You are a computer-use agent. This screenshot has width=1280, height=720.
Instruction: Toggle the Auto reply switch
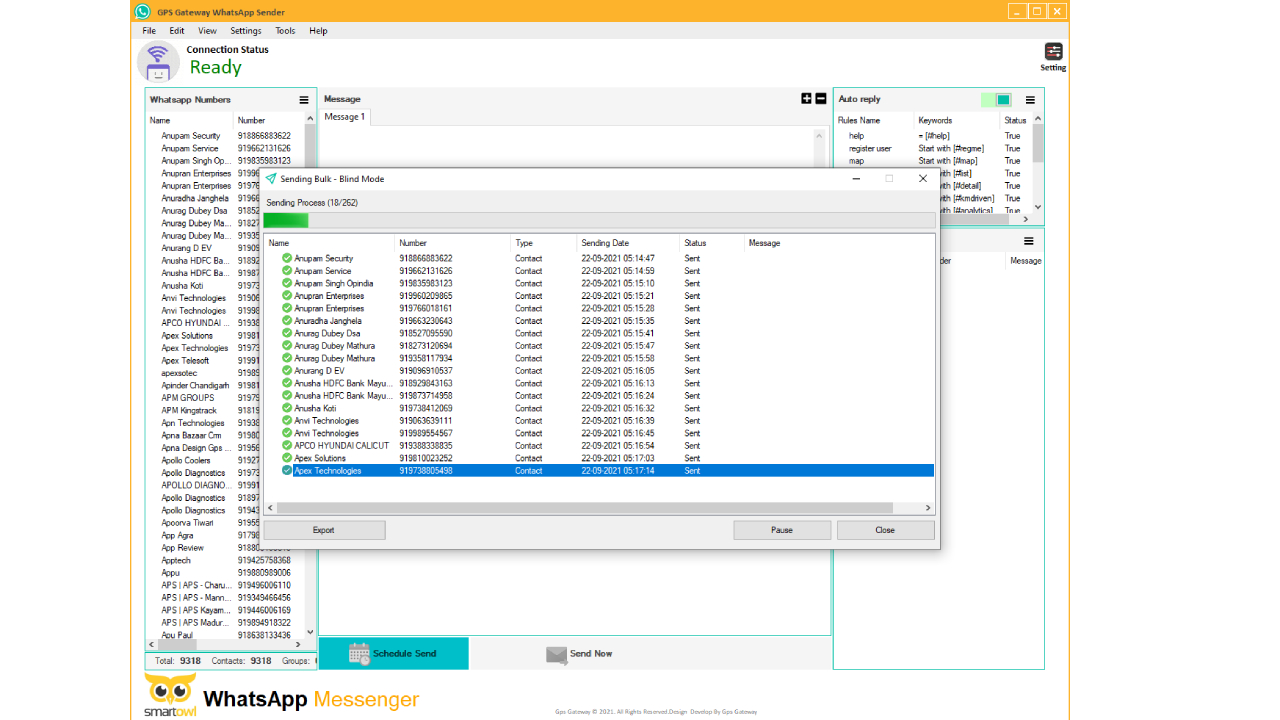(x=996, y=99)
